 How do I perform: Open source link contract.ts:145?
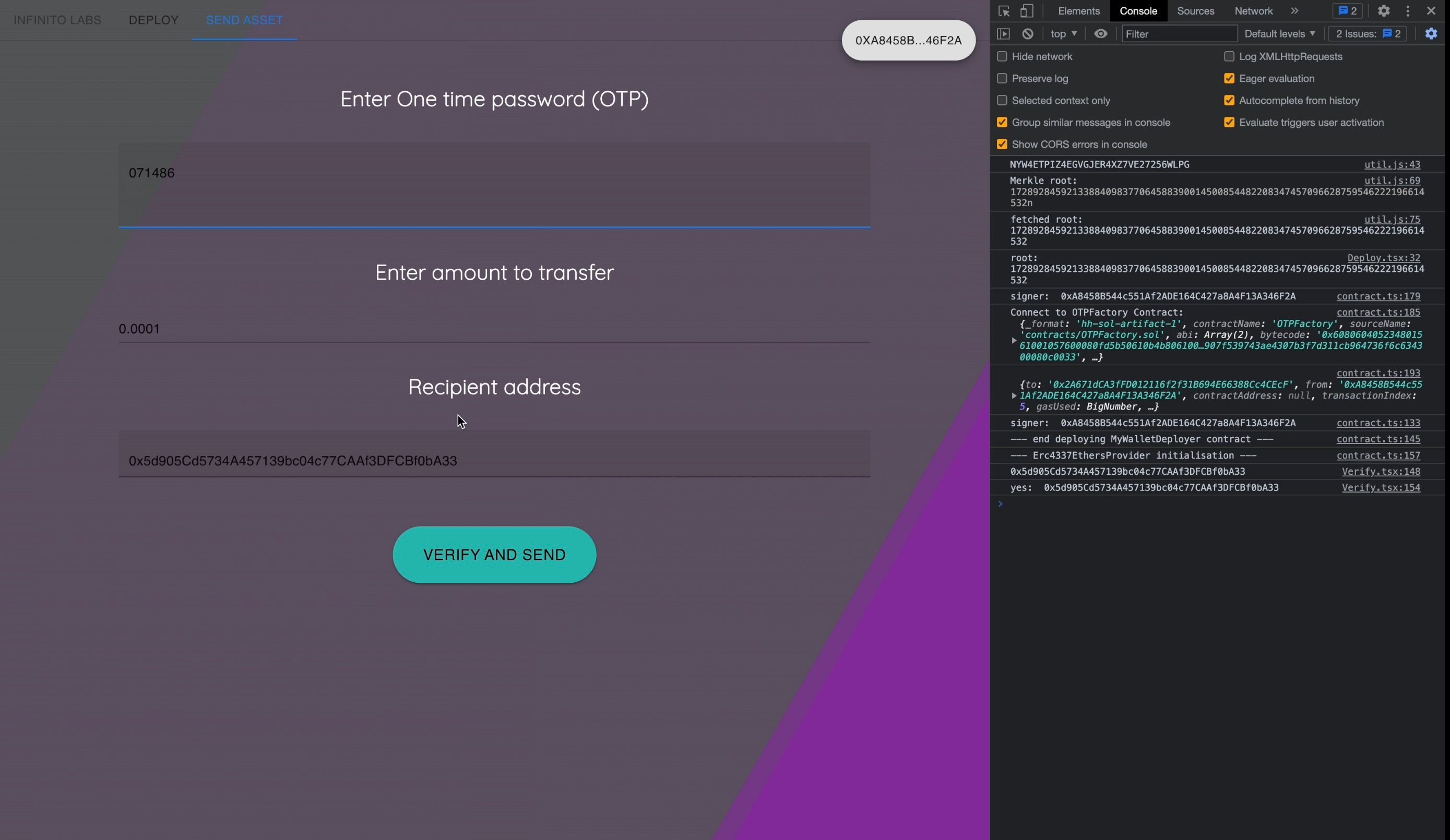(1378, 439)
